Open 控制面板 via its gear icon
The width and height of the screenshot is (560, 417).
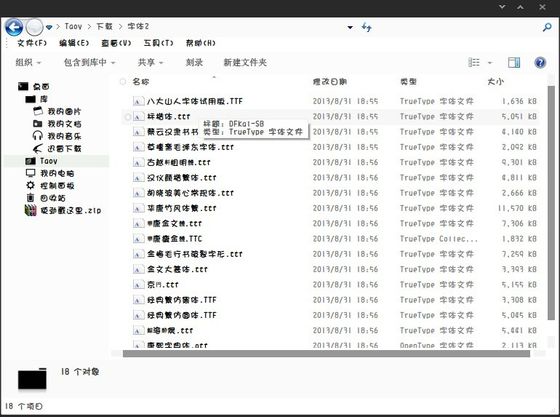30,185
